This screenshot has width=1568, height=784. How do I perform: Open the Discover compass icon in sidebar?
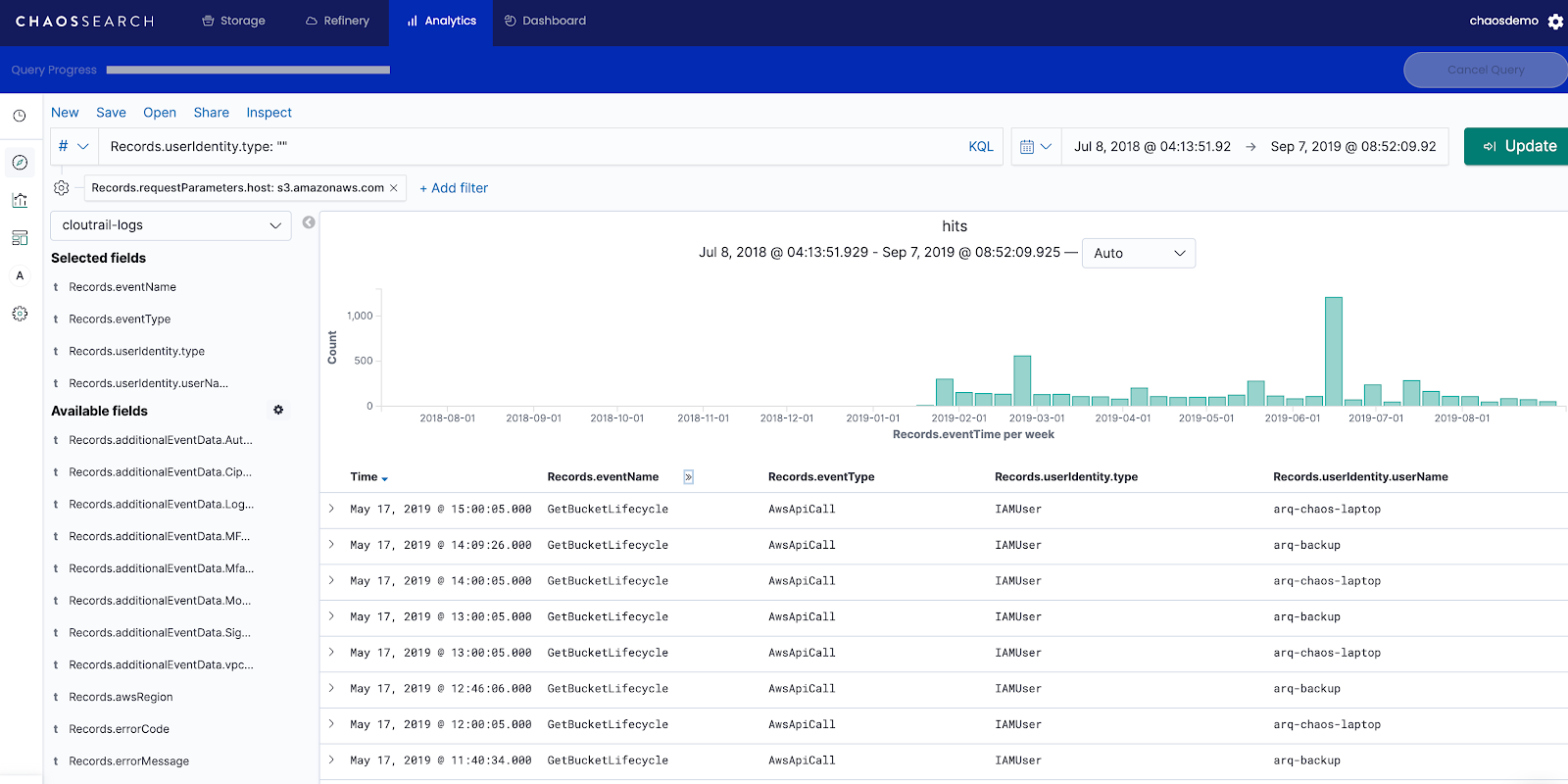pos(20,163)
